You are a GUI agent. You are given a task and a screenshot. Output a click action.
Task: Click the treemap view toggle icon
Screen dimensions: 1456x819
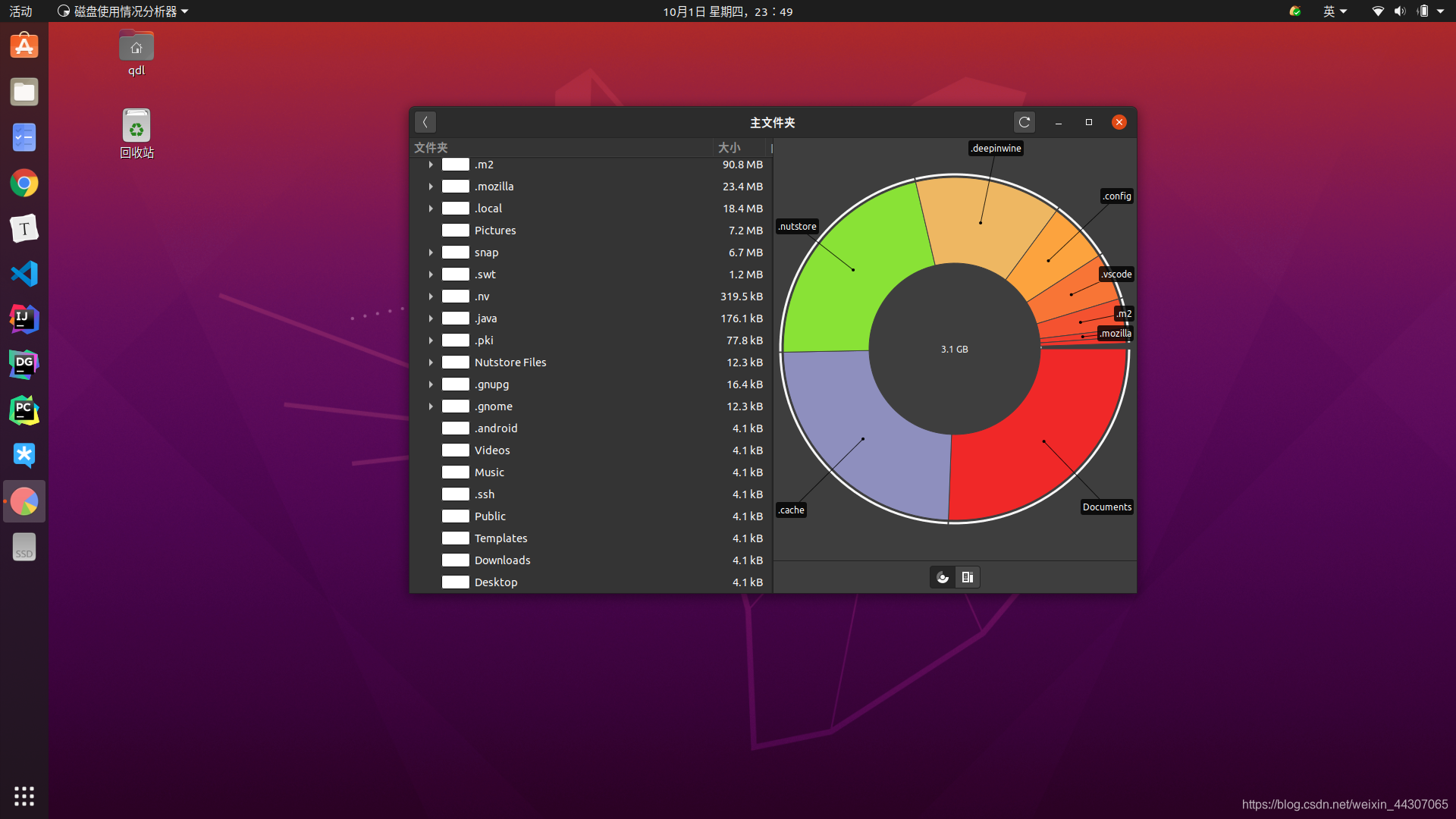coord(968,577)
